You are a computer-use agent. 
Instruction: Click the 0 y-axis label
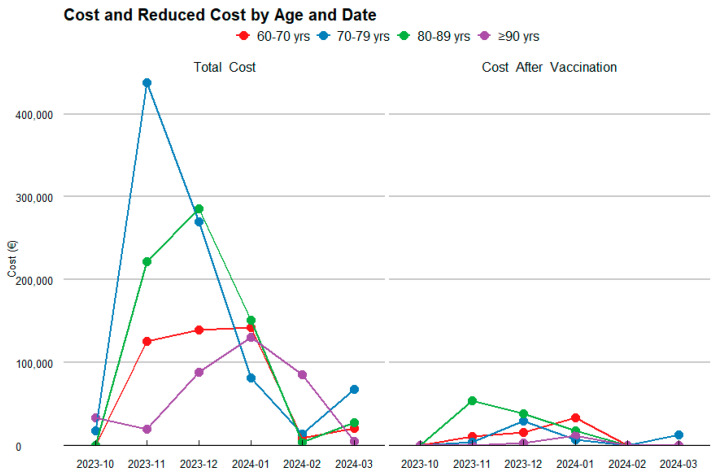(x=18, y=447)
